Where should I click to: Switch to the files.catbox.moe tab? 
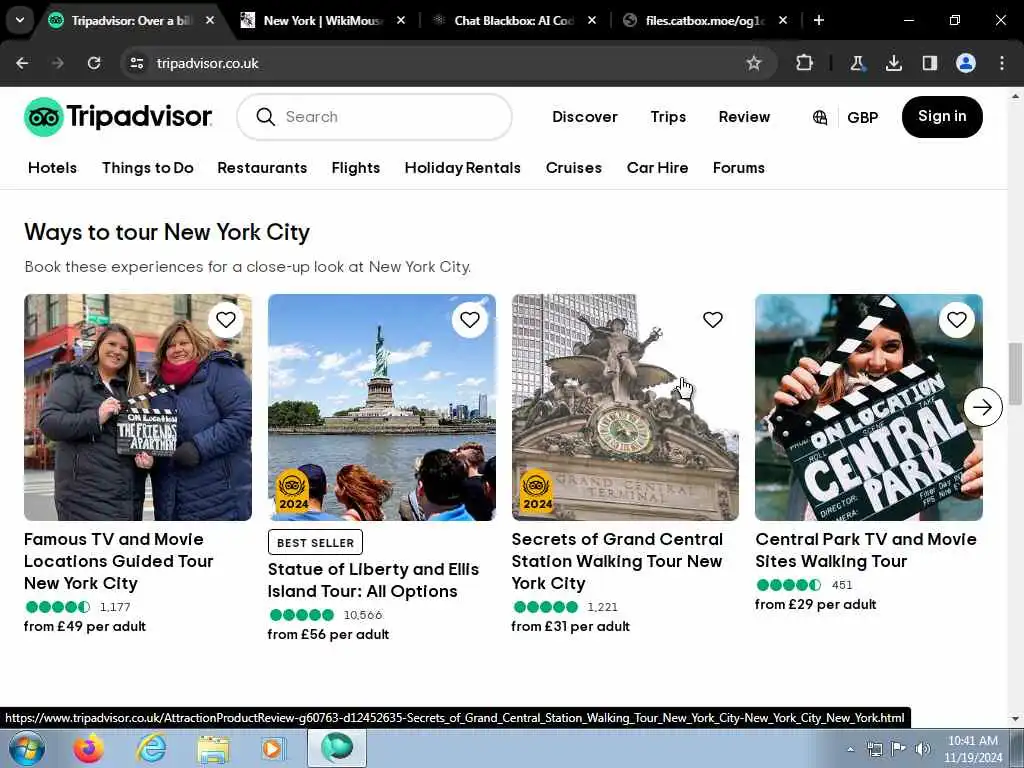click(705, 20)
